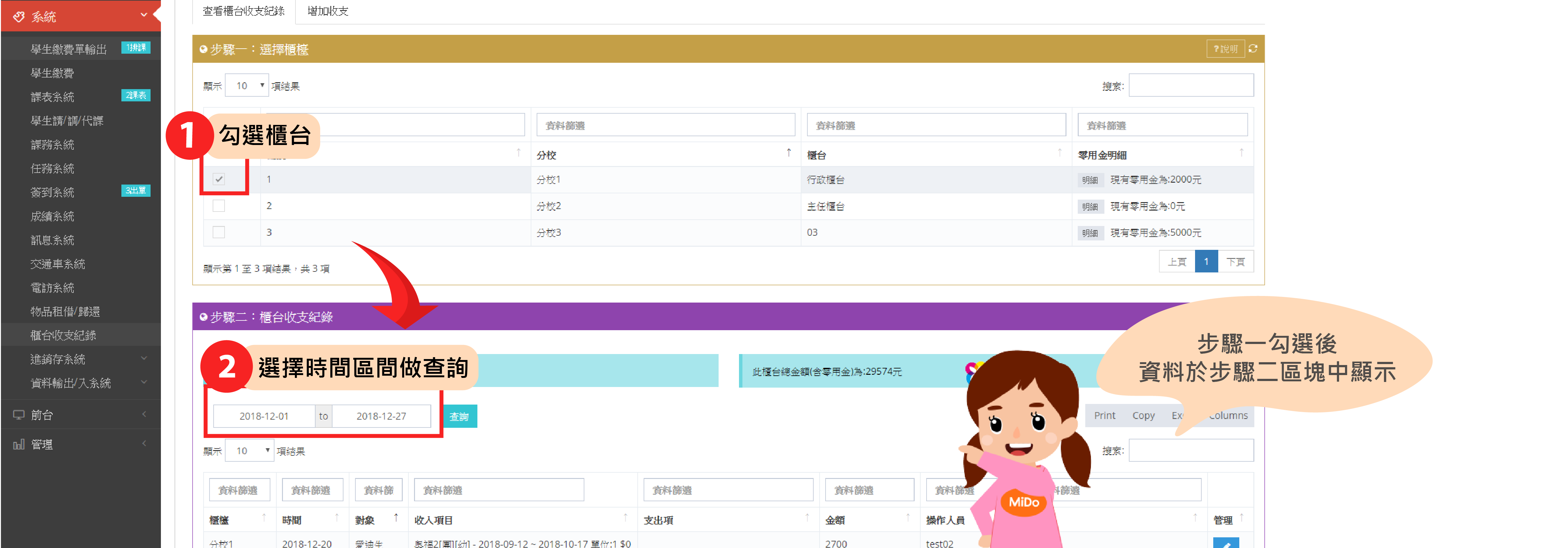This screenshot has width=1568, height=548.
Task: Open 學生繳費 in the sidebar menu
Action: pos(52,73)
